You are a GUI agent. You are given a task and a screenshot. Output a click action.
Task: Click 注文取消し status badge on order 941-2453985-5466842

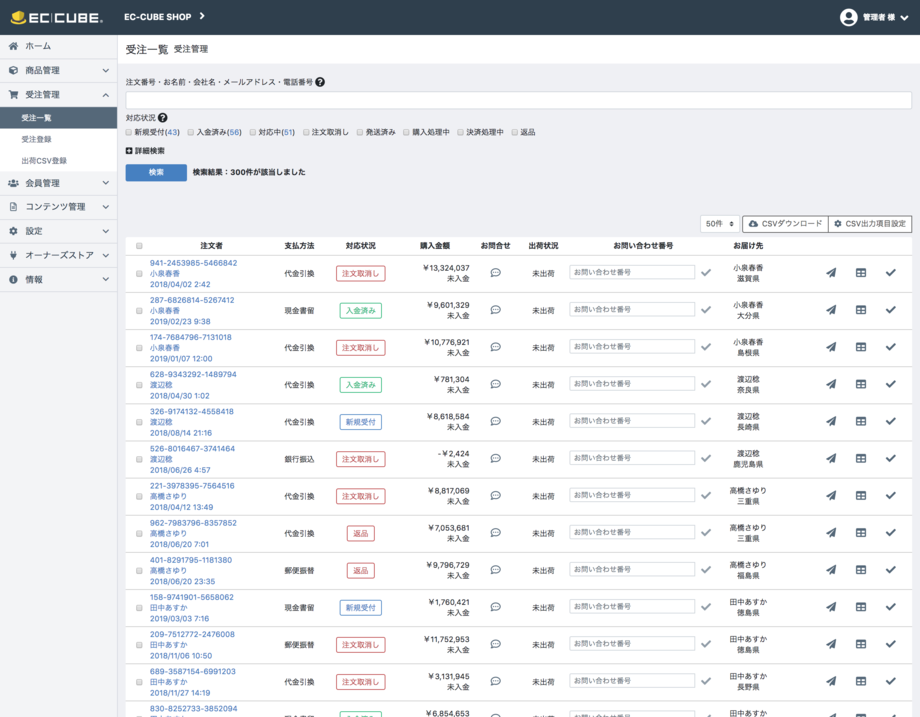(x=361, y=273)
